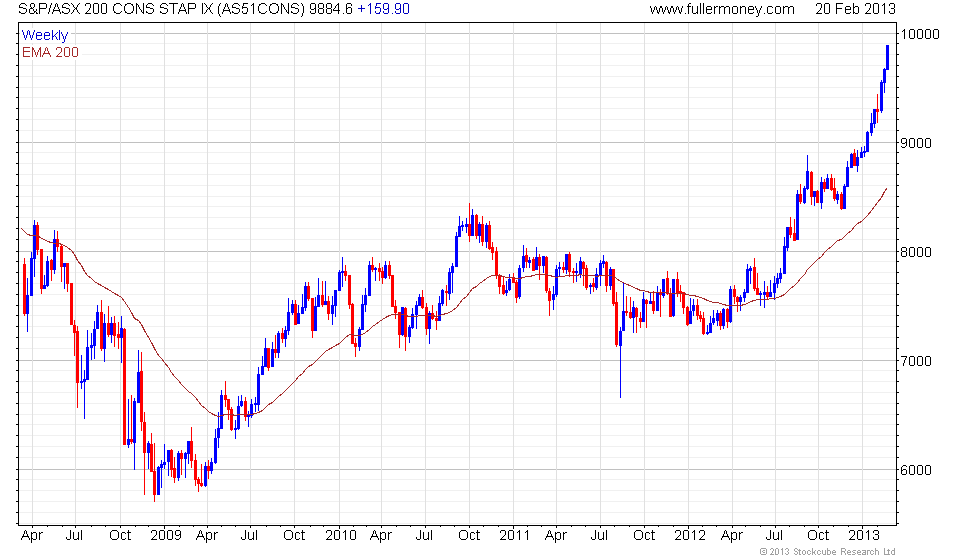This screenshot has height=560, width=980.
Task: Click the 9884.6 last price value
Action: [x=330, y=9]
